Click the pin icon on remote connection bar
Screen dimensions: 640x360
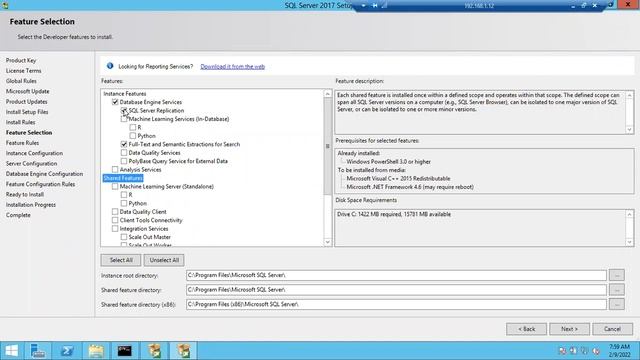pos(374,6)
